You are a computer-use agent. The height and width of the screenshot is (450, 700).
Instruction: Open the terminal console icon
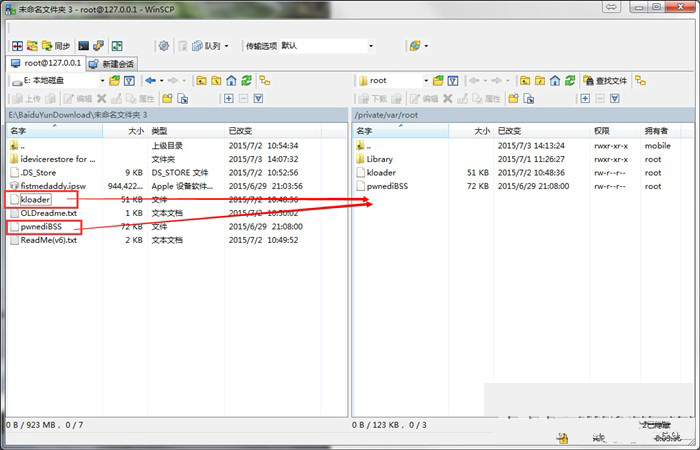point(83,46)
